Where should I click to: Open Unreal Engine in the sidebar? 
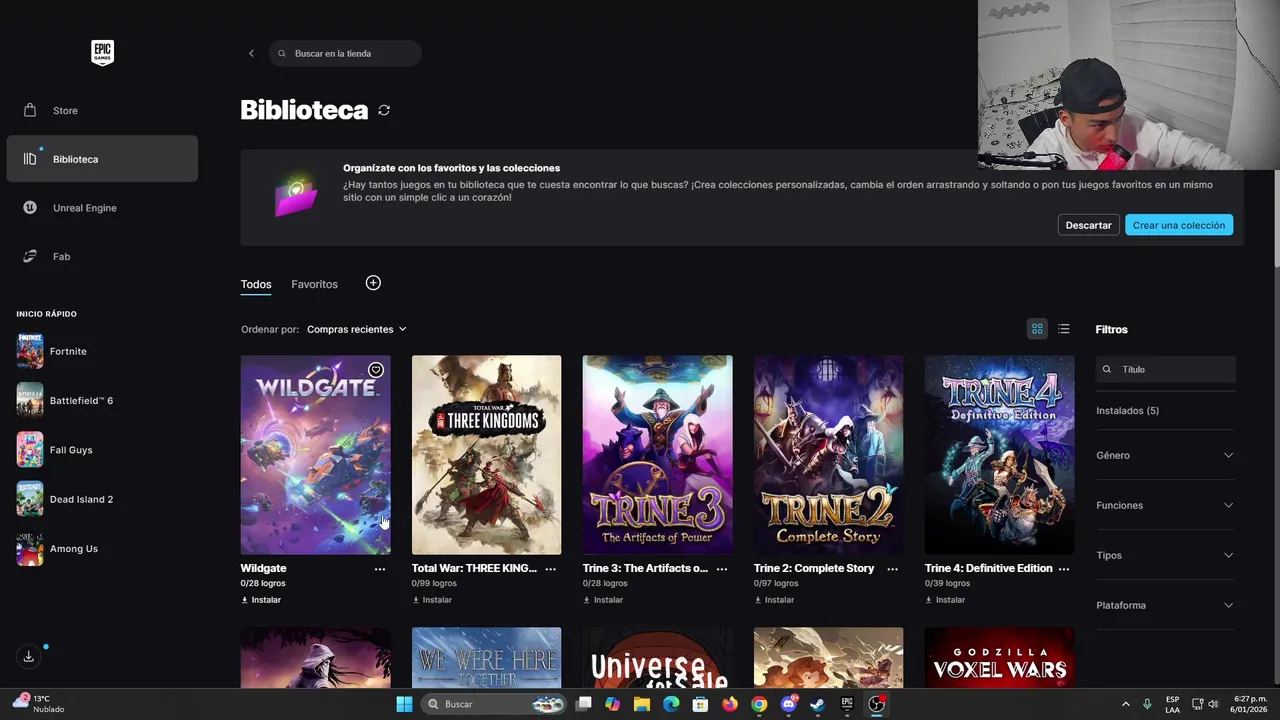(x=85, y=208)
